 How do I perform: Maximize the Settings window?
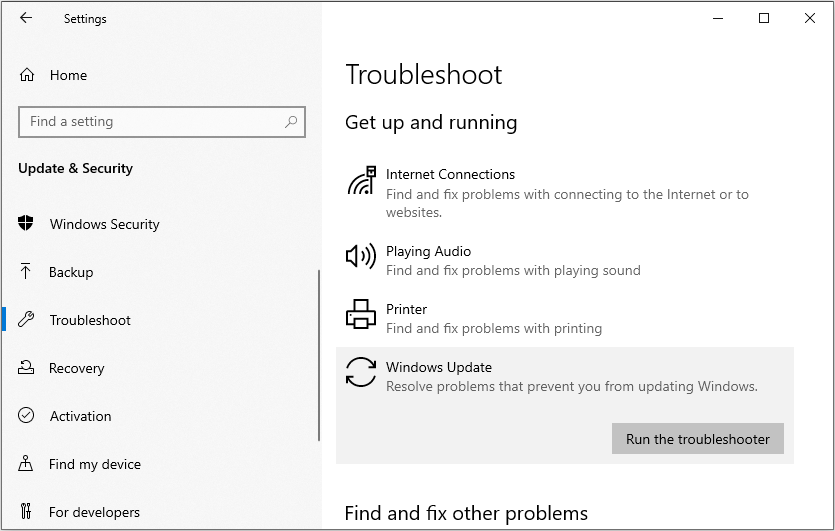point(764,18)
